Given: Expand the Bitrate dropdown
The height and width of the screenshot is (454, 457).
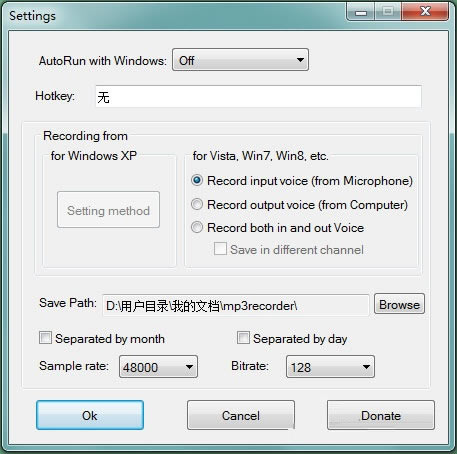Looking at the screenshot, I should click(330, 367).
